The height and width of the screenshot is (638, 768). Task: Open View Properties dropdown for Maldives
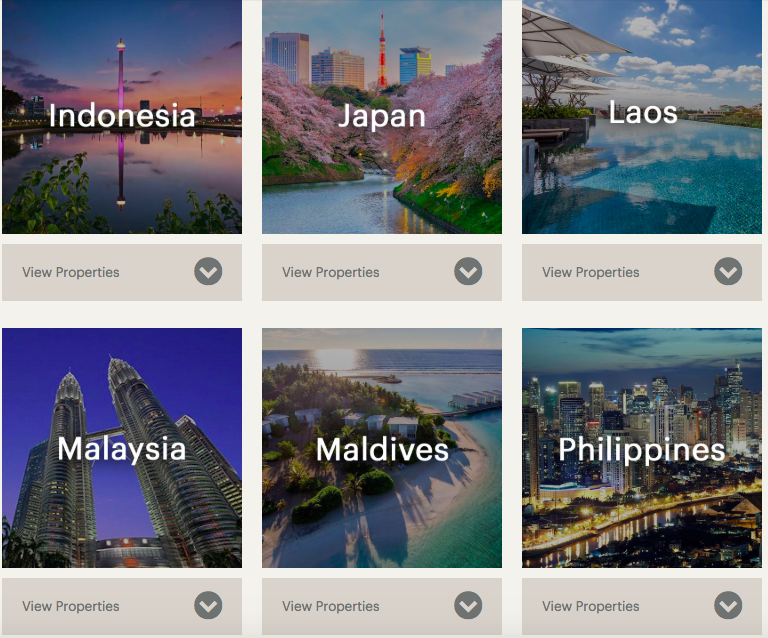(x=382, y=606)
